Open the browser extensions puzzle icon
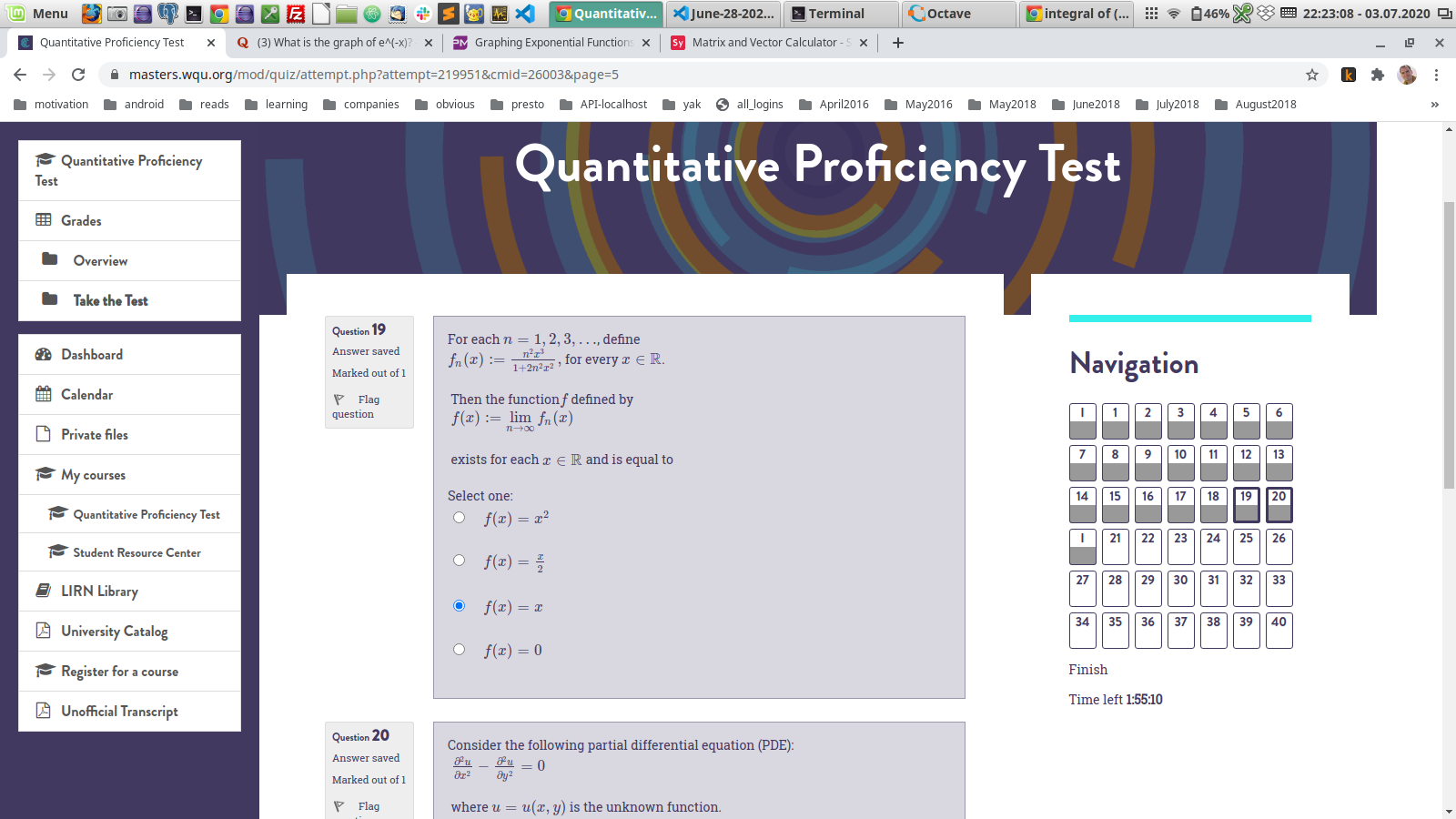The image size is (1456, 819). point(1377,75)
